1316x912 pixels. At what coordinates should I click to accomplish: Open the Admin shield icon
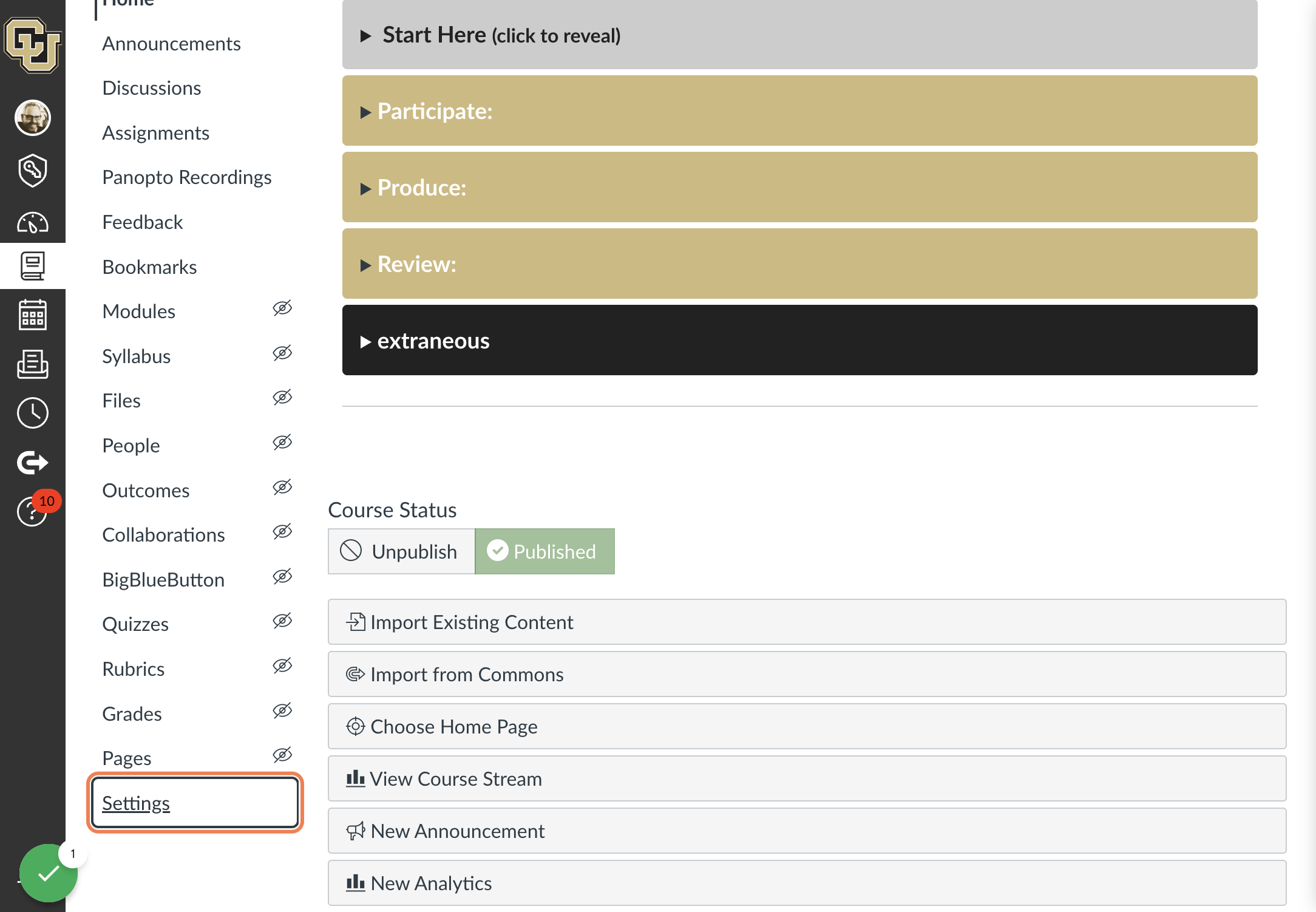tap(32, 170)
